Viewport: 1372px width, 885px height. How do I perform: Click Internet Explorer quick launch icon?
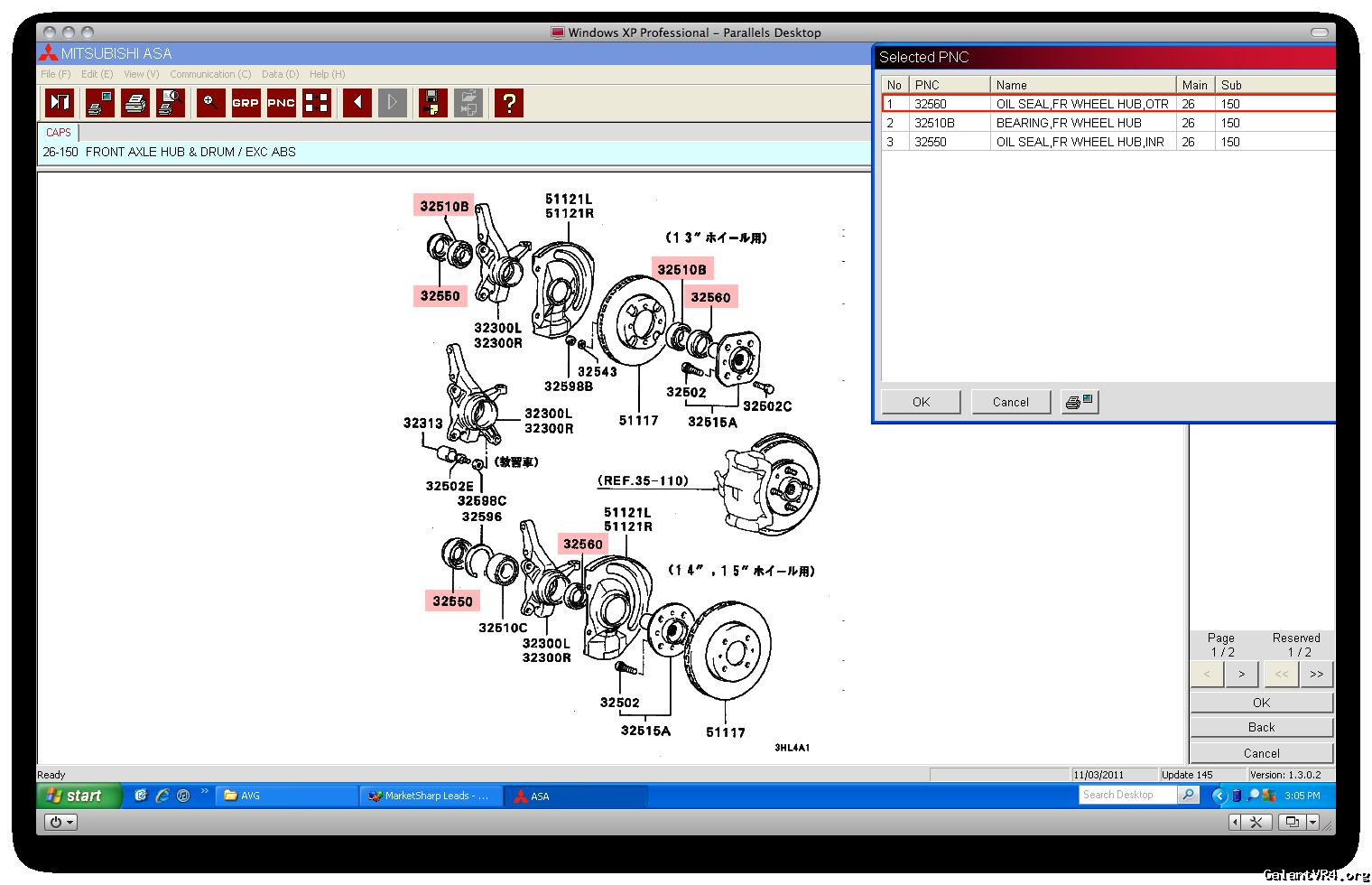click(x=162, y=795)
